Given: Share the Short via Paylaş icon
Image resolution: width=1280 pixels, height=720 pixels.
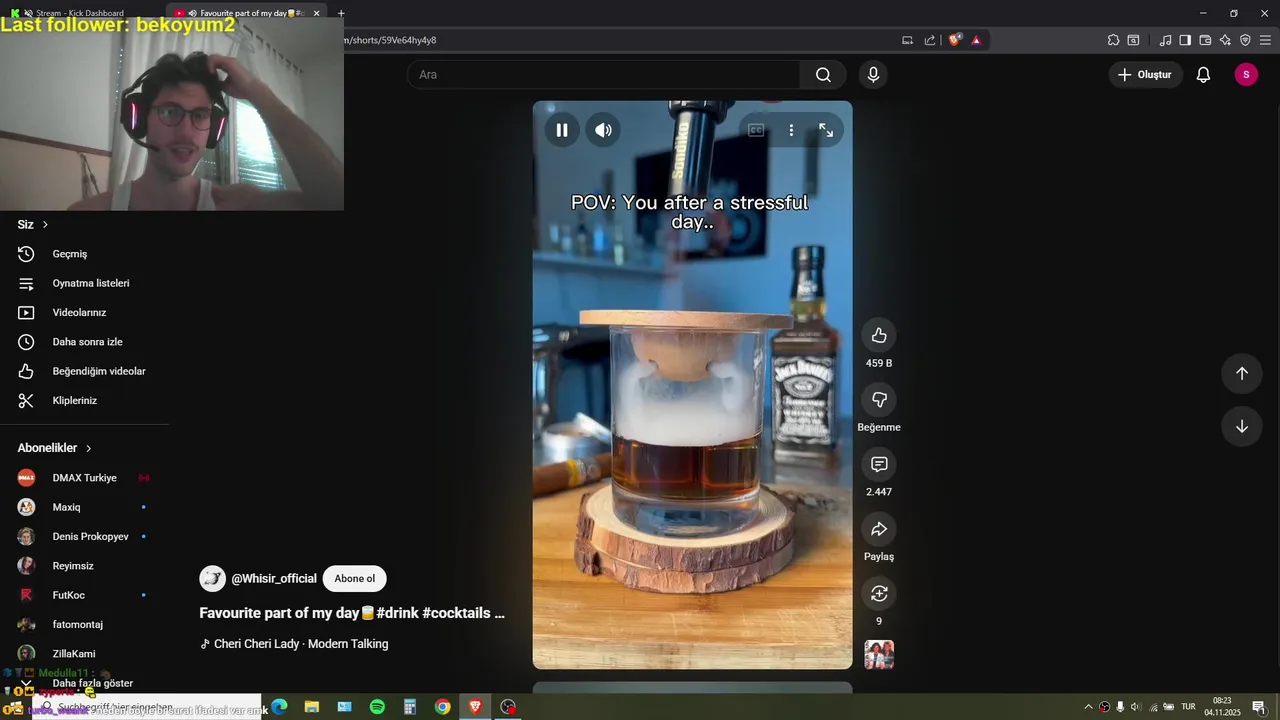Looking at the screenshot, I should click(x=879, y=529).
